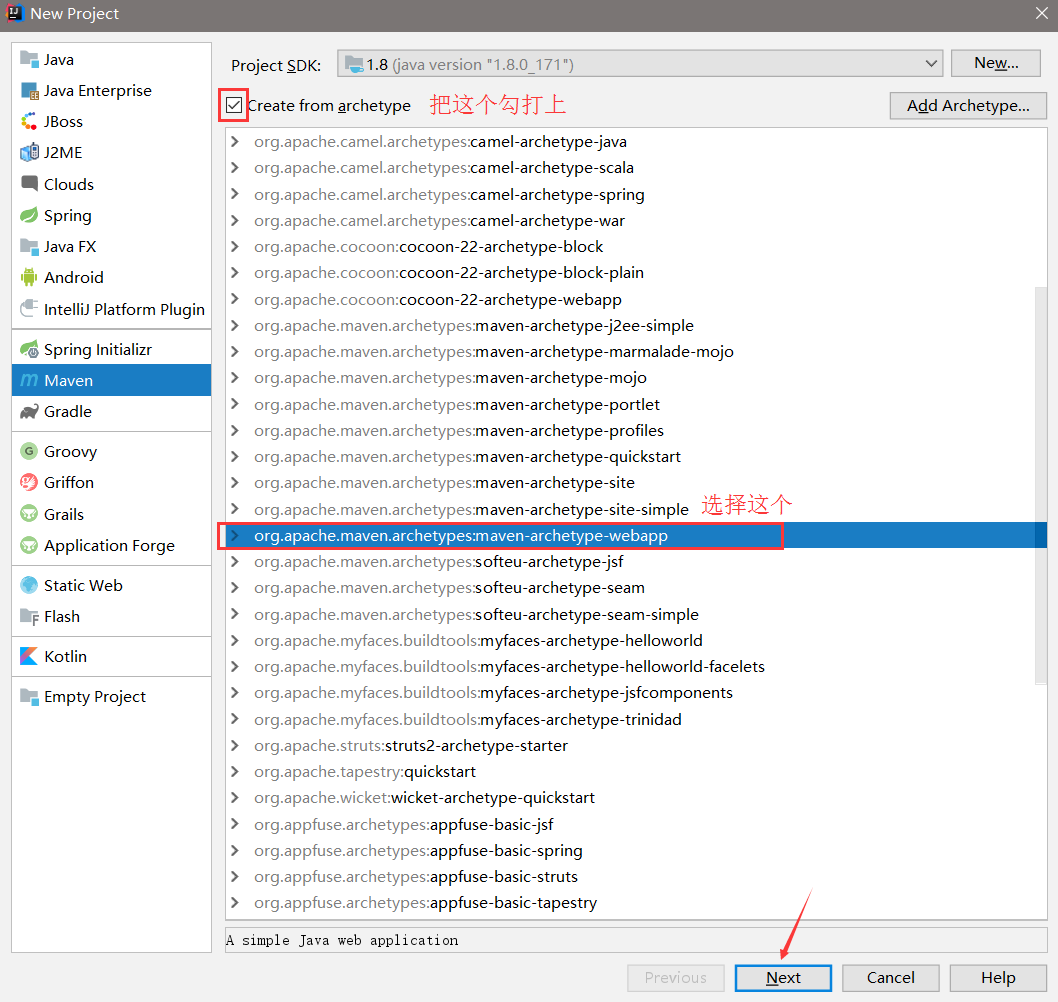This screenshot has height=1002, width=1058.
Task: Expand struts2-archetype-starter node
Action: coord(235,746)
